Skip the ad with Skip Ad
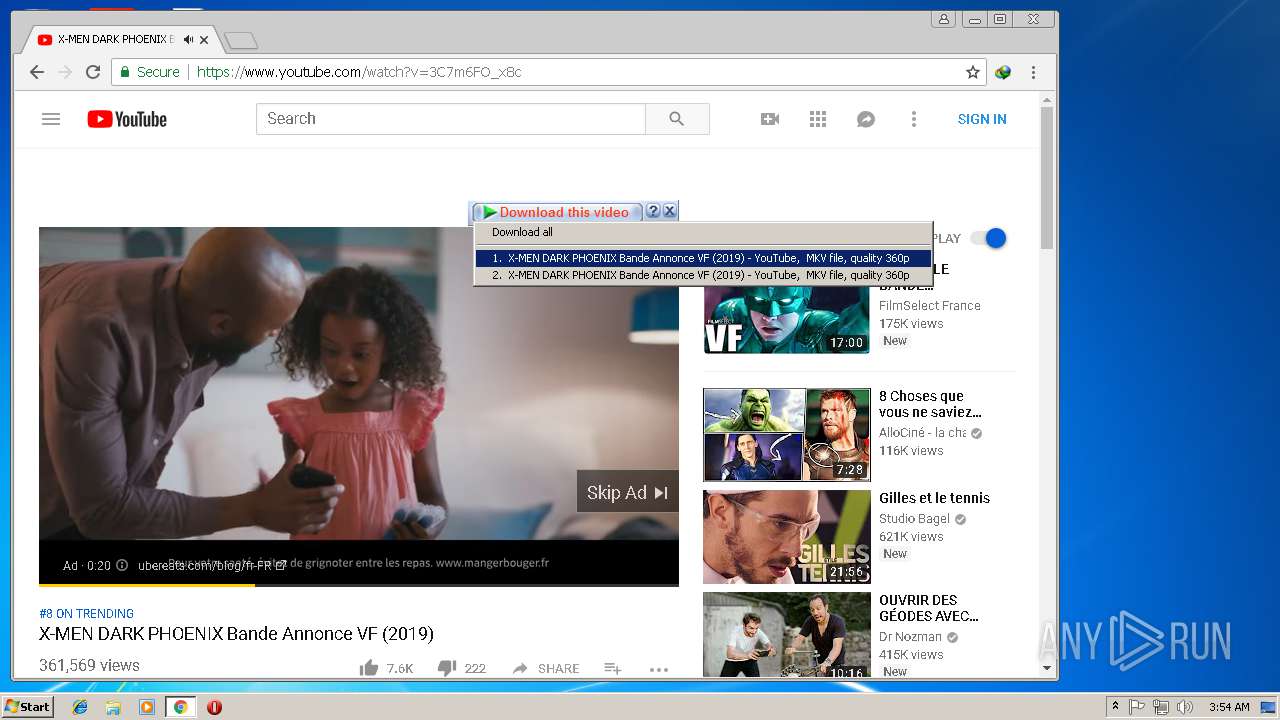 [627, 492]
